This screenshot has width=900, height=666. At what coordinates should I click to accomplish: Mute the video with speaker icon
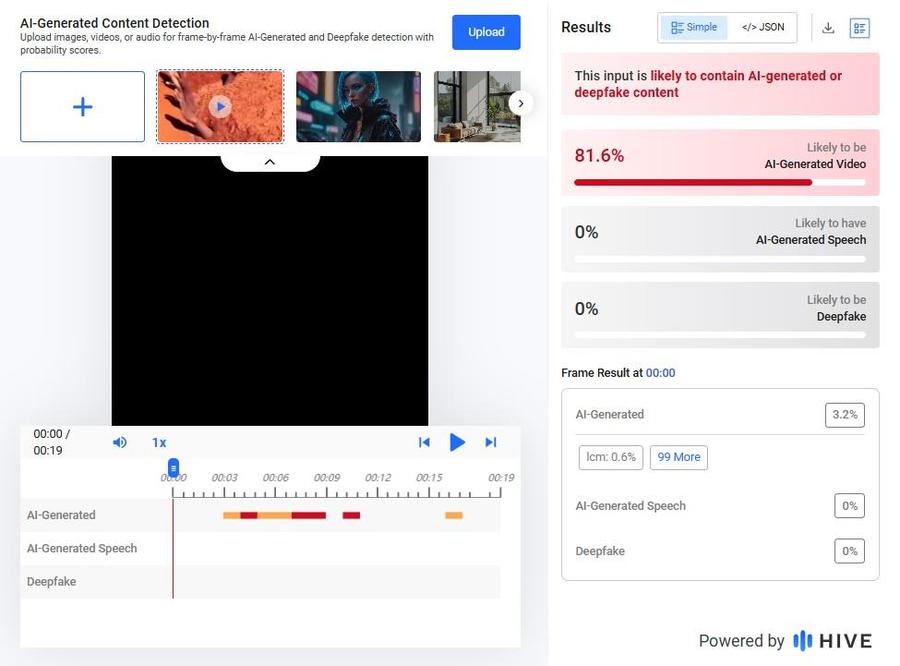[119, 442]
